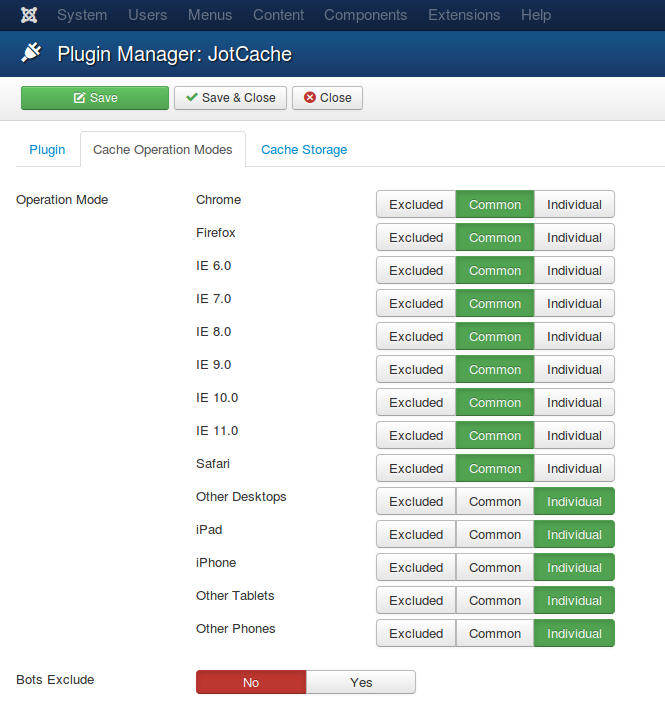Viewport: 665px width, 717px height.
Task: Open the System menu
Action: point(82,15)
